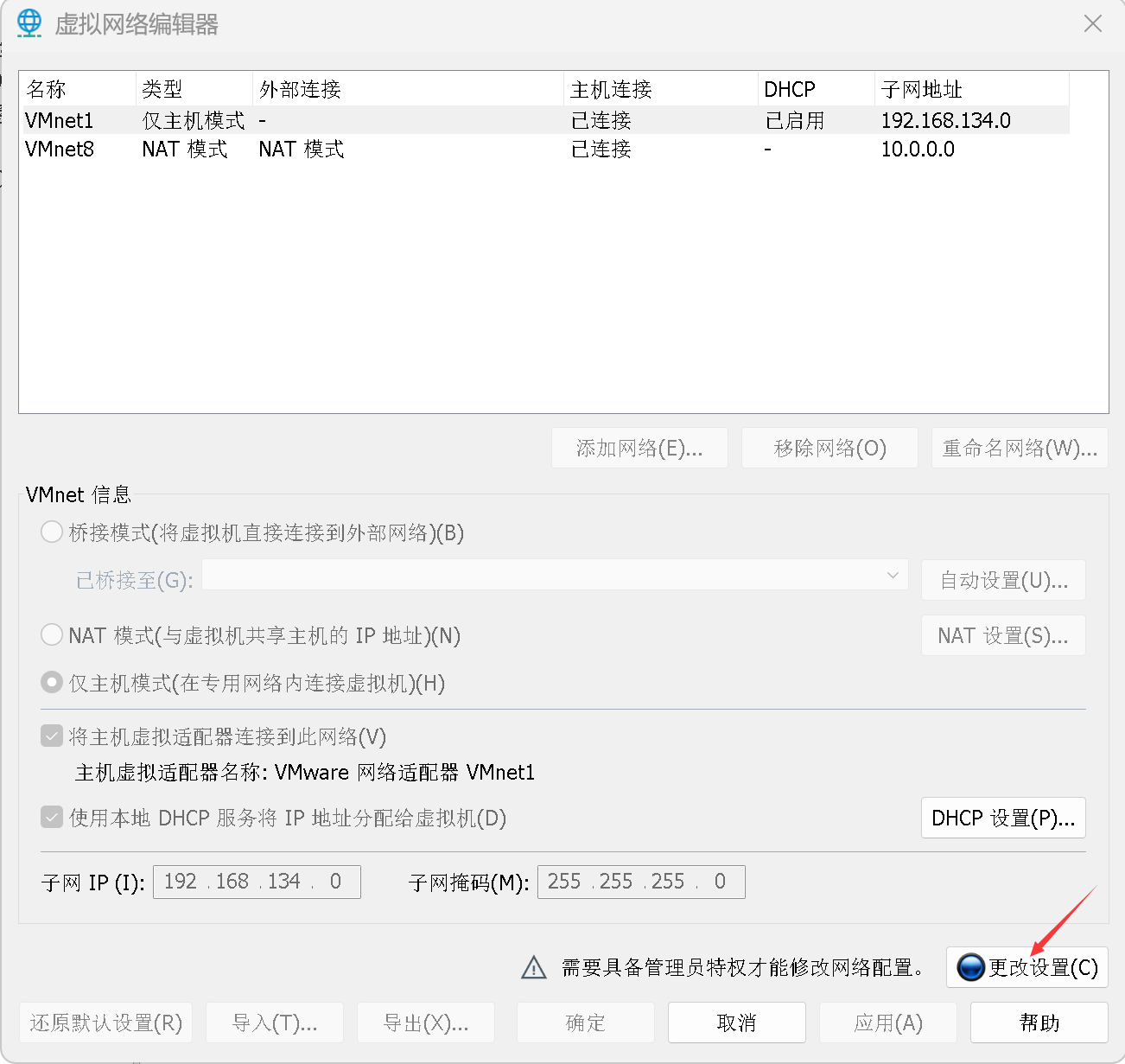Click 重命名网络(W)... button
This screenshot has height=1064, width=1125.
click(x=1020, y=448)
